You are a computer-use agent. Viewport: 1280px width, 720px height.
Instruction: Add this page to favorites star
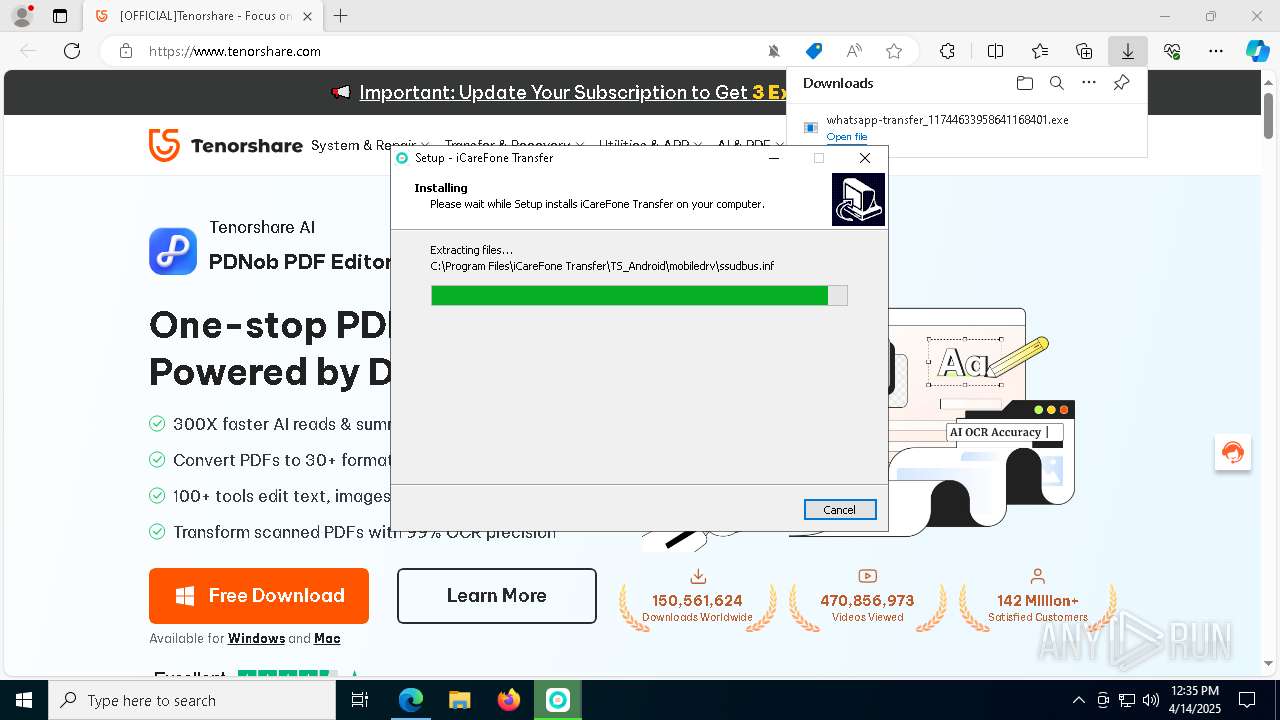tap(894, 51)
